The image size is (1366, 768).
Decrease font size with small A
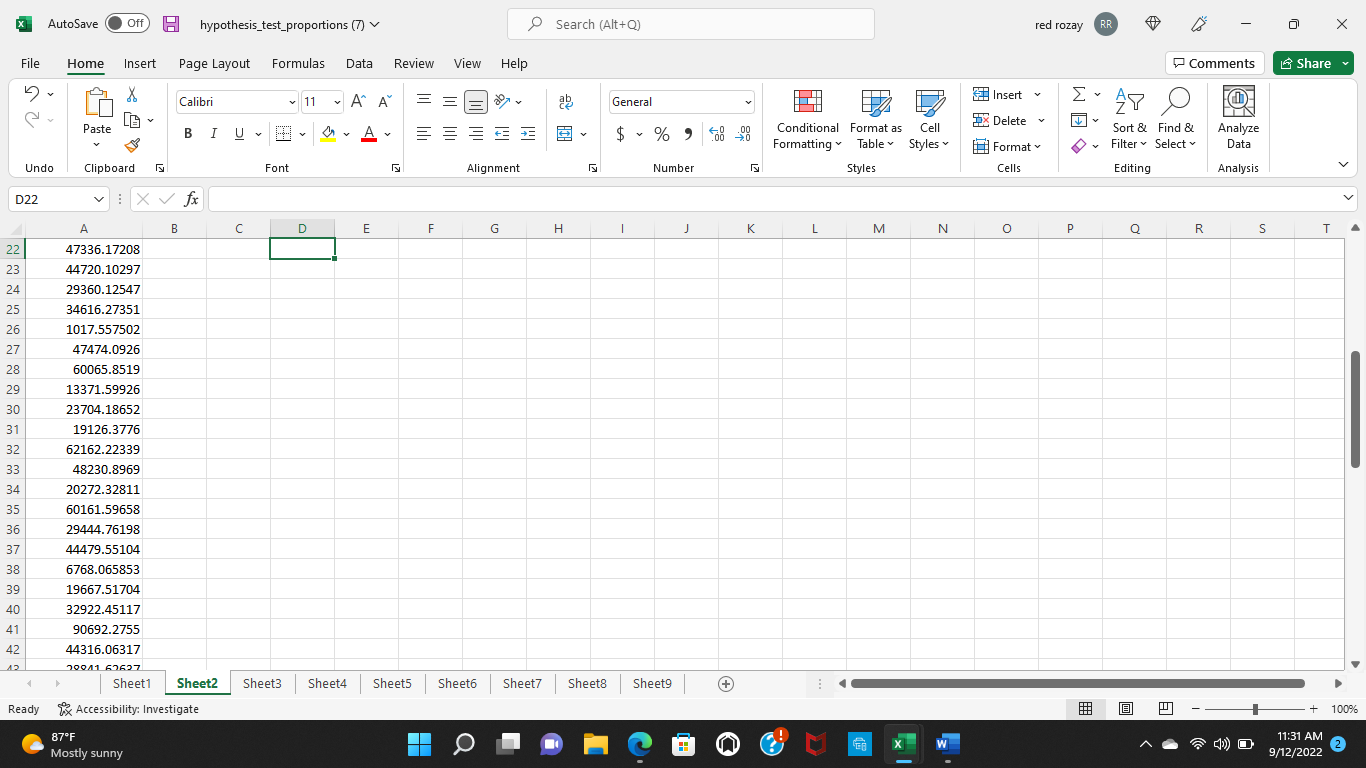(384, 102)
